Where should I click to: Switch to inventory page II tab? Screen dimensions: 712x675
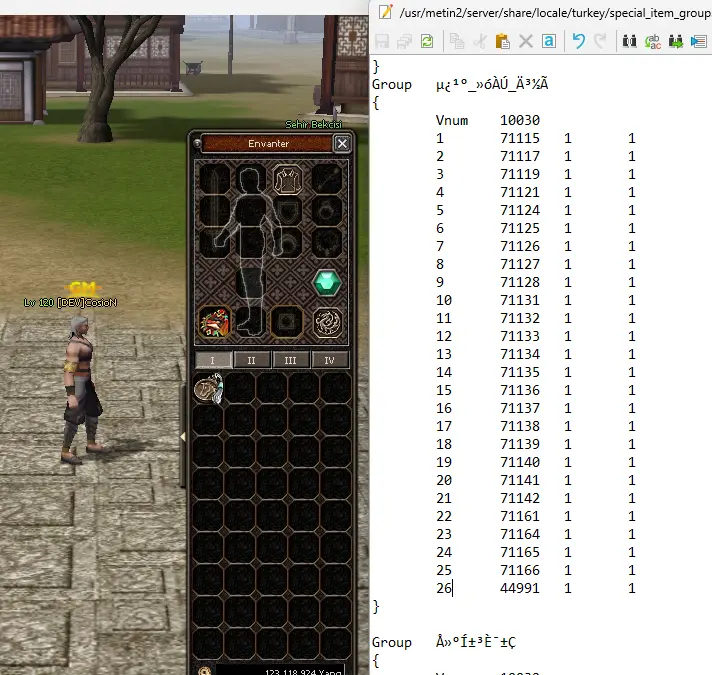pyautogui.click(x=252, y=360)
